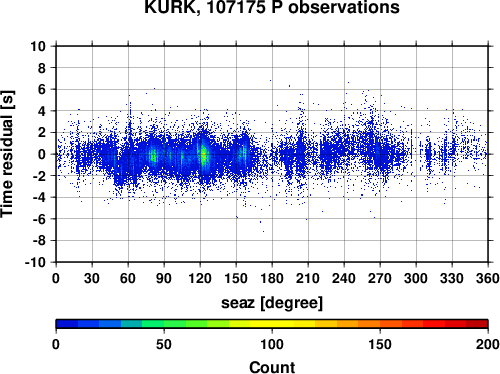Click the 'seaz [degree]' x-axis label
This screenshot has width=500, height=374.
coord(272,303)
